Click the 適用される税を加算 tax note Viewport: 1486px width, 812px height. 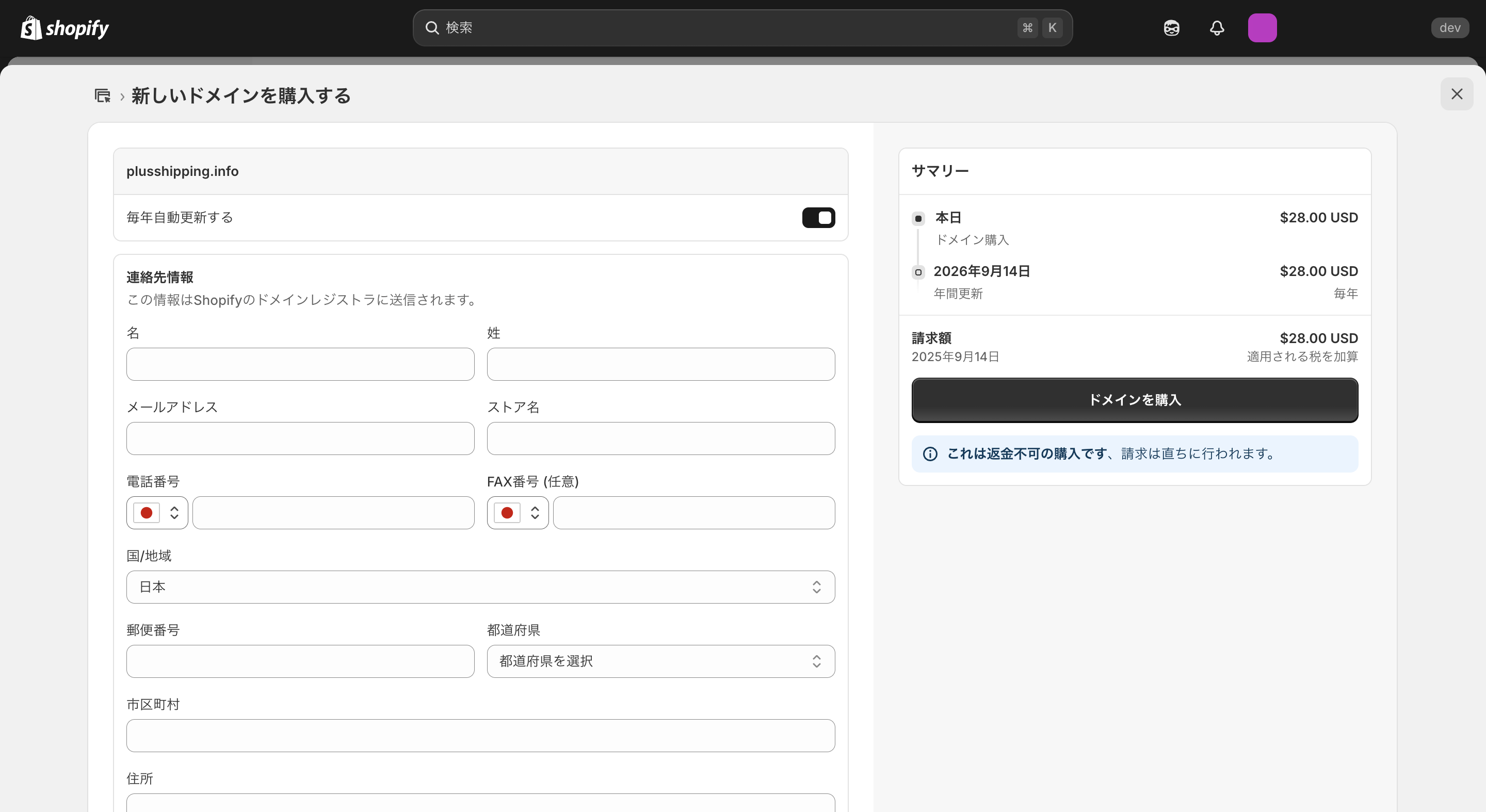[1302, 357]
